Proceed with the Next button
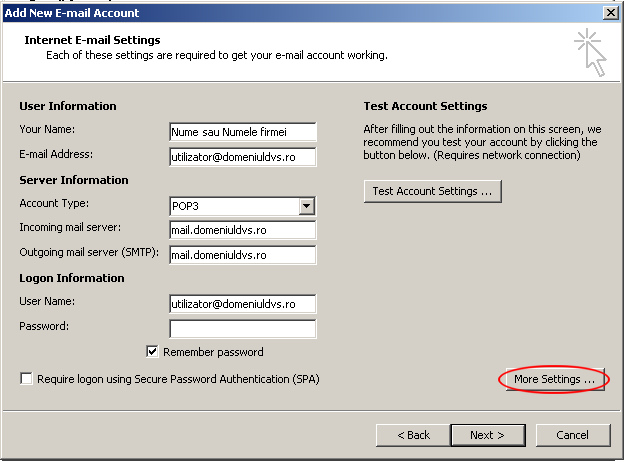Viewport: 625px width, 462px height. pos(488,435)
